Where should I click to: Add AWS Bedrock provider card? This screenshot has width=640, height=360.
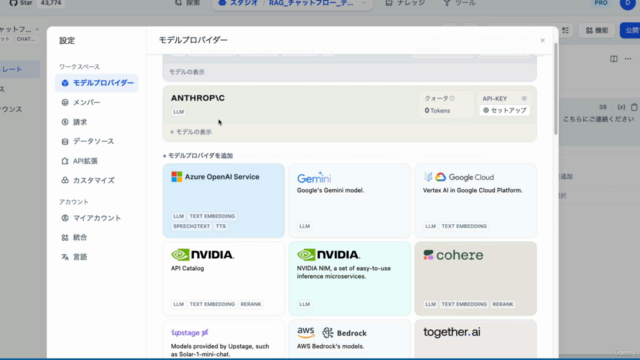click(349, 339)
